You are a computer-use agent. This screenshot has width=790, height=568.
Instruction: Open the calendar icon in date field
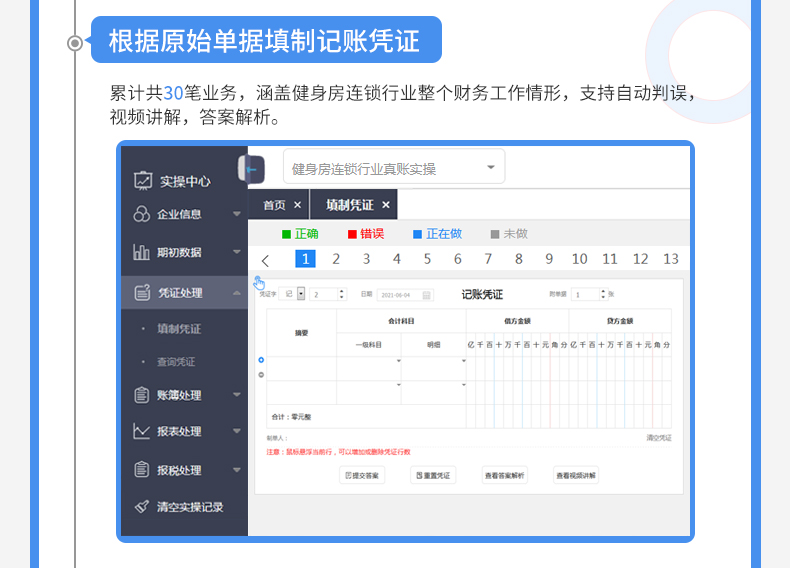[x=426, y=295]
